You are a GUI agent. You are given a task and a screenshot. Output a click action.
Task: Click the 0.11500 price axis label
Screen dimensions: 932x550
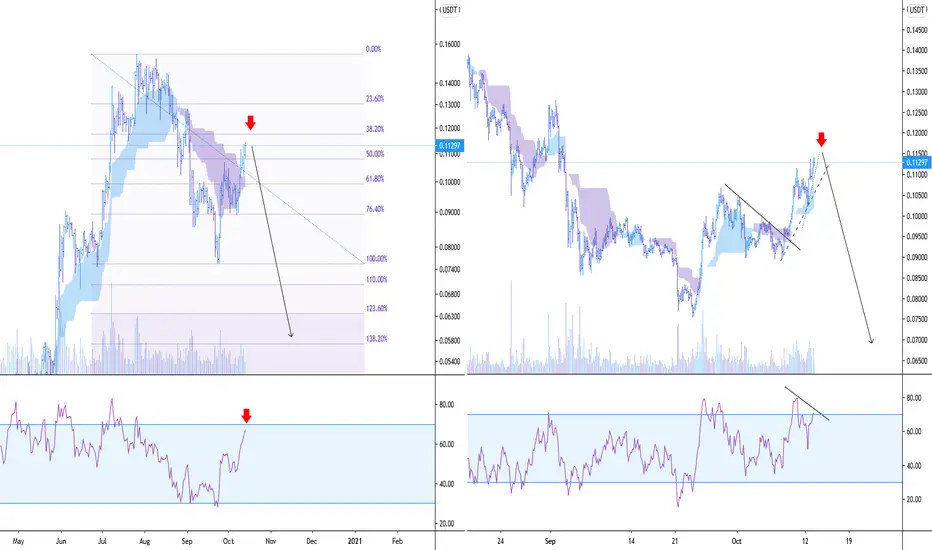[x=917, y=153]
